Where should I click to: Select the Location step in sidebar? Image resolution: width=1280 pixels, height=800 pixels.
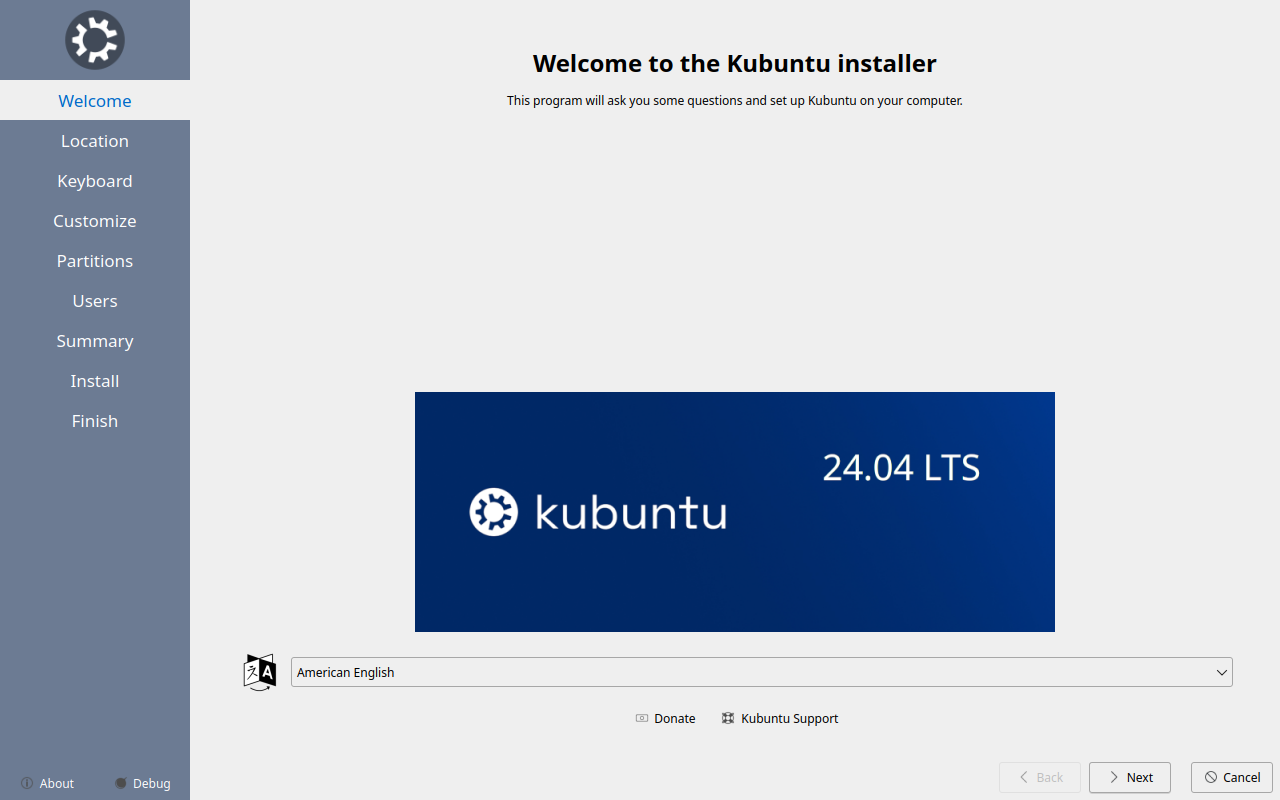95,140
